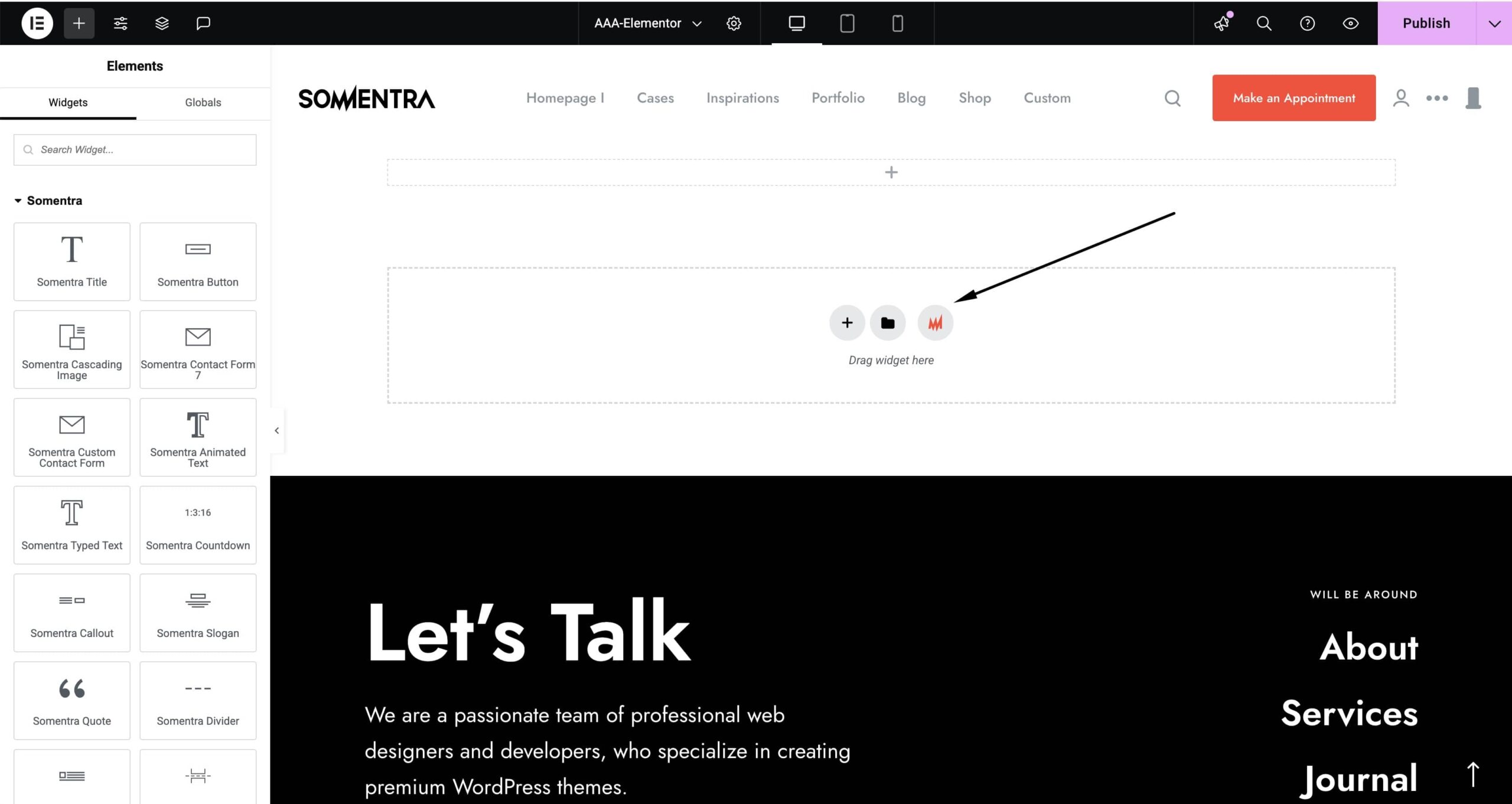This screenshot has height=804, width=1512.
Task: Select the Somentra Countdown widget
Action: [198, 525]
